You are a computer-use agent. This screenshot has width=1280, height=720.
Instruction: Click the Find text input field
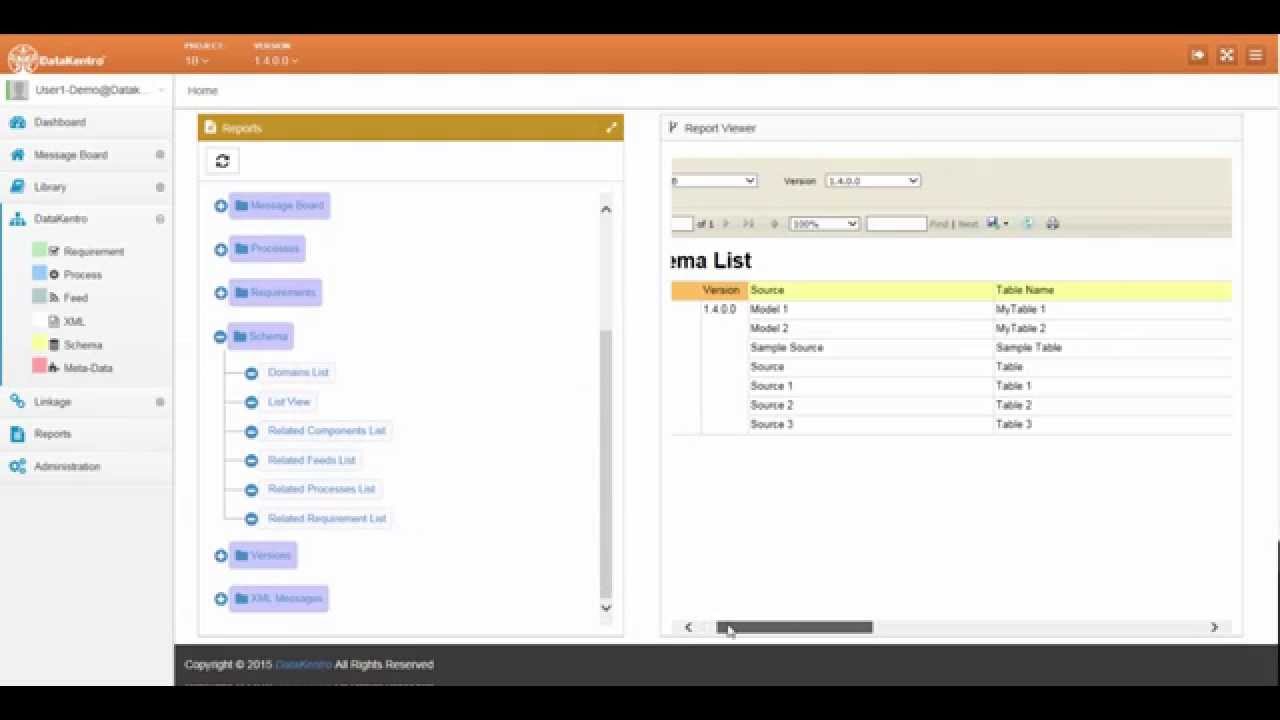(x=896, y=224)
